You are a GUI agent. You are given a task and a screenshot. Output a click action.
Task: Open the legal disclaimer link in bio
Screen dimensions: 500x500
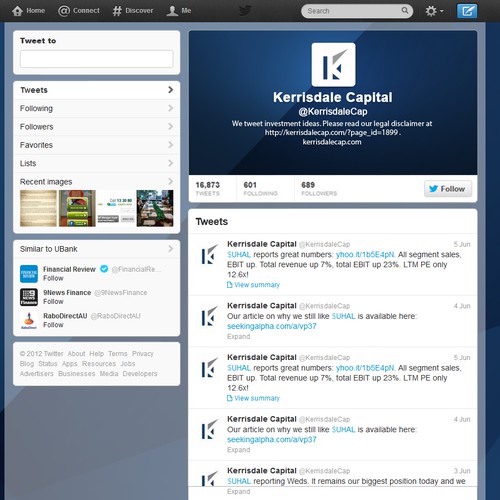tap(332, 133)
